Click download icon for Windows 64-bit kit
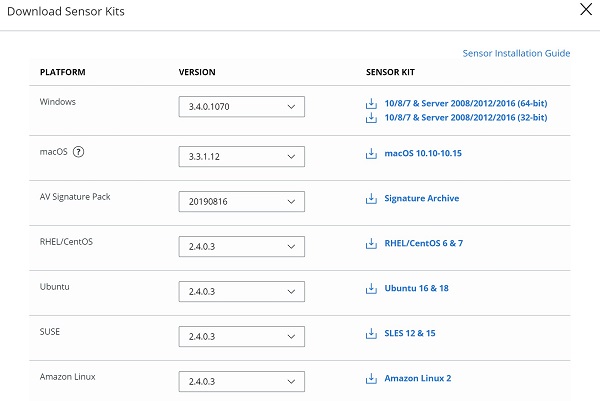This screenshot has width=600, height=401. tap(371, 104)
